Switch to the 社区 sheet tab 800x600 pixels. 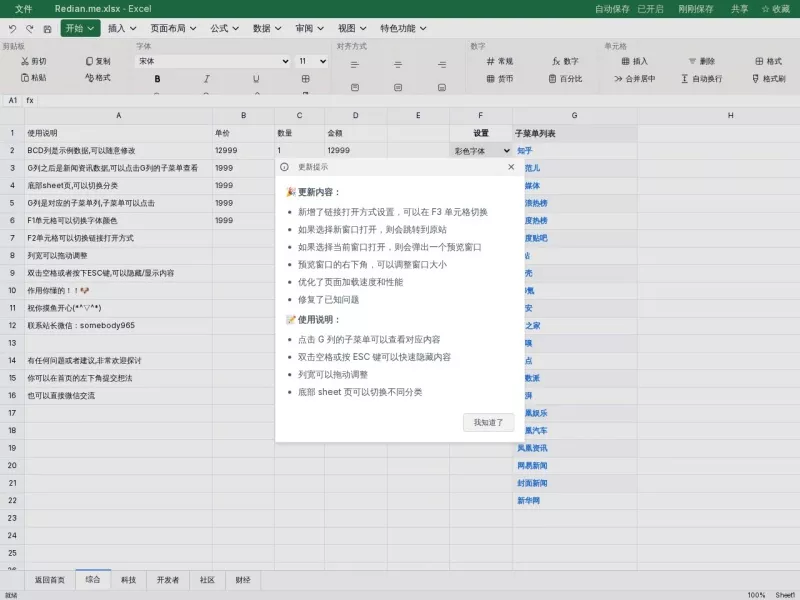207,580
